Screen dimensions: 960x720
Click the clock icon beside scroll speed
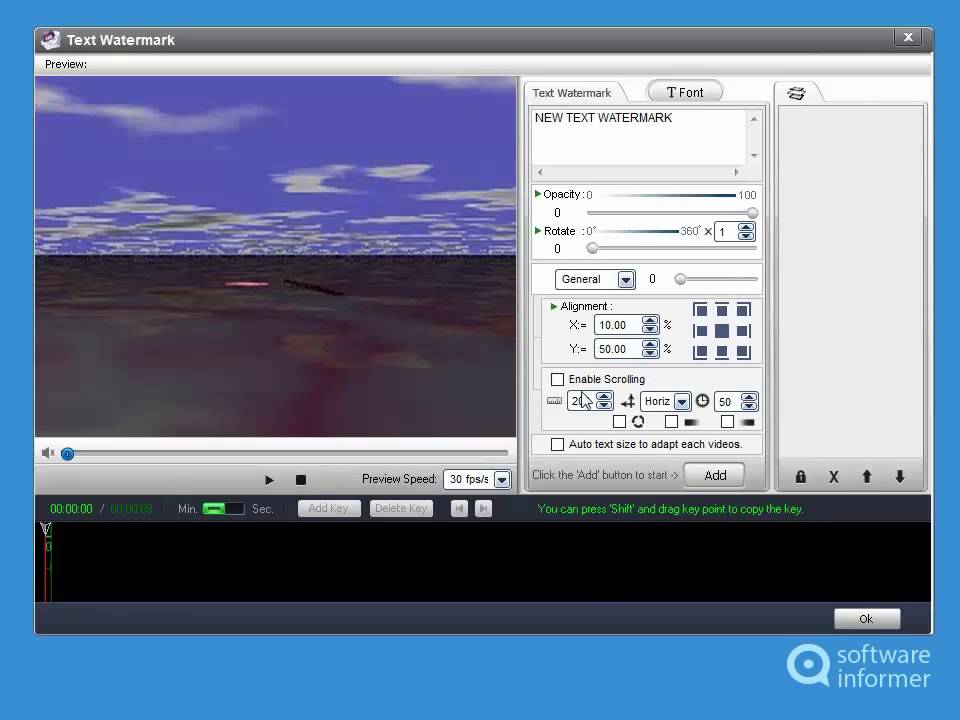[x=702, y=401]
